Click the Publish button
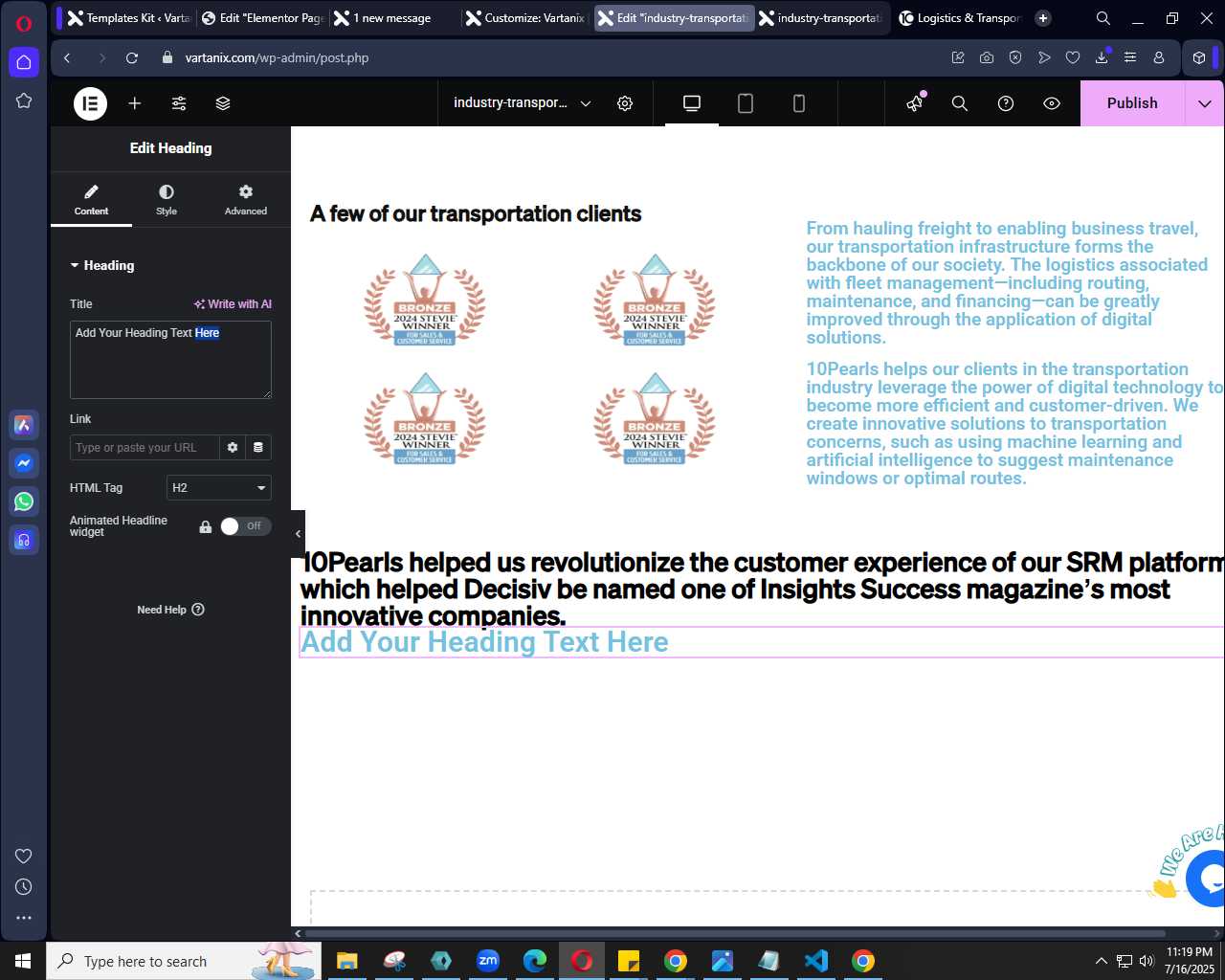This screenshot has height=980, width=1225. (1132, 103)
